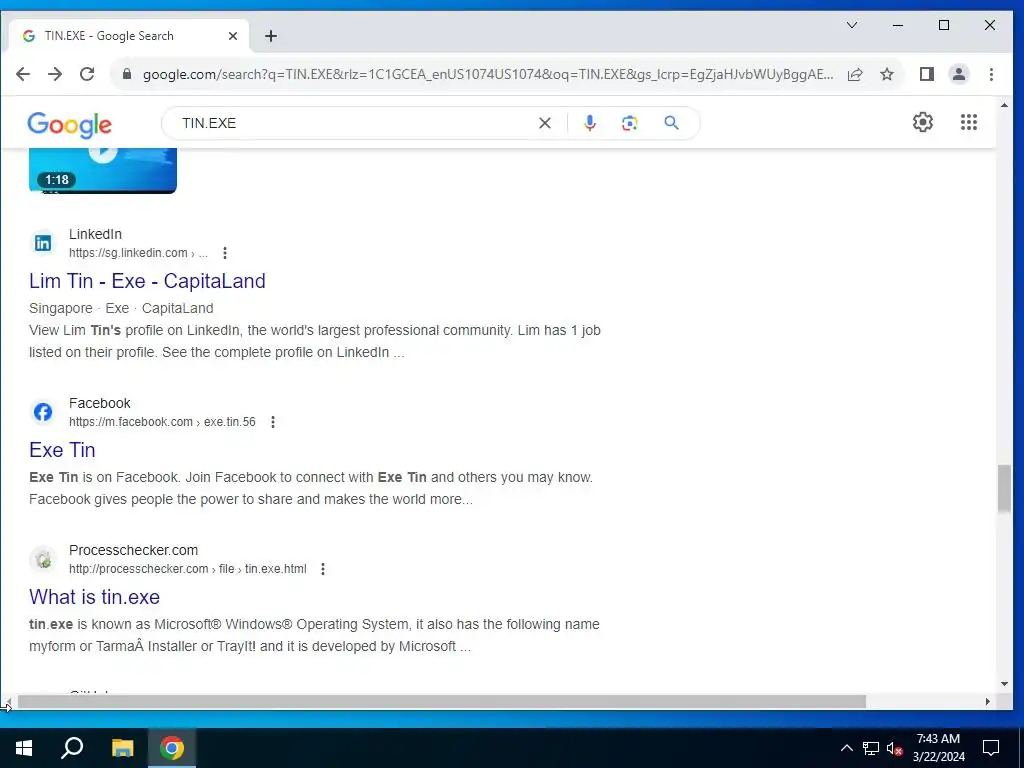Click the vertical scrollbar down arrow
The image size is (1024, 768).
click(1004, 684)
